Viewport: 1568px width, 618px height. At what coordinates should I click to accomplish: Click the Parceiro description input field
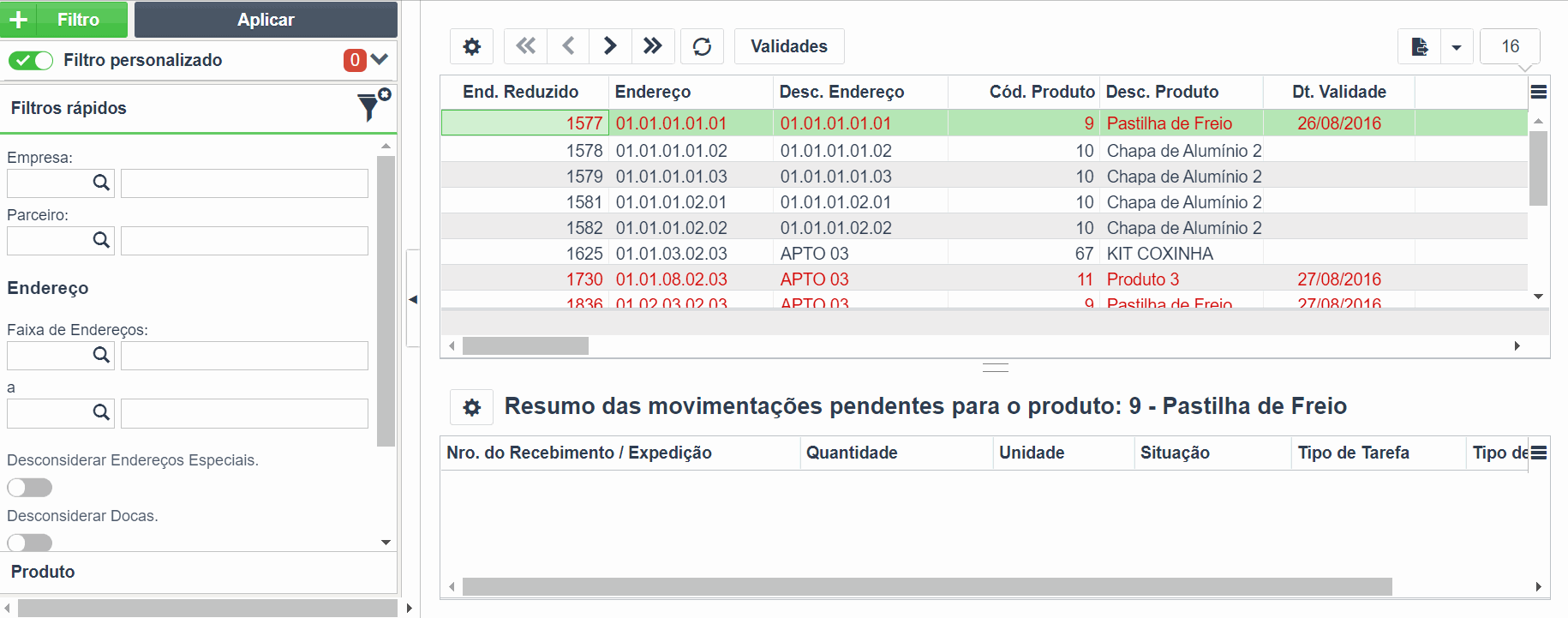244,241
